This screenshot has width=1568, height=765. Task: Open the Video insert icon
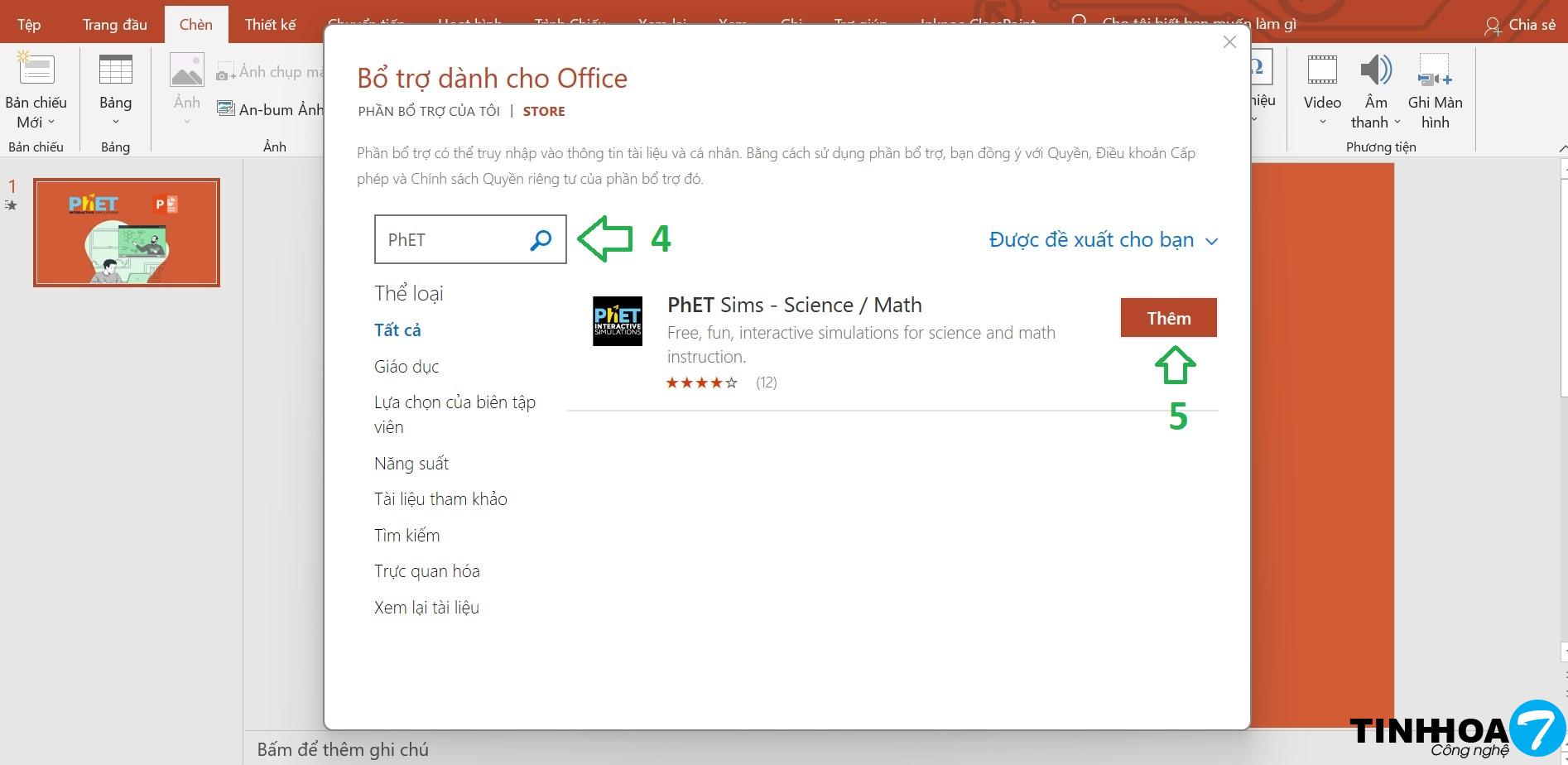(x=1321, y=71)
